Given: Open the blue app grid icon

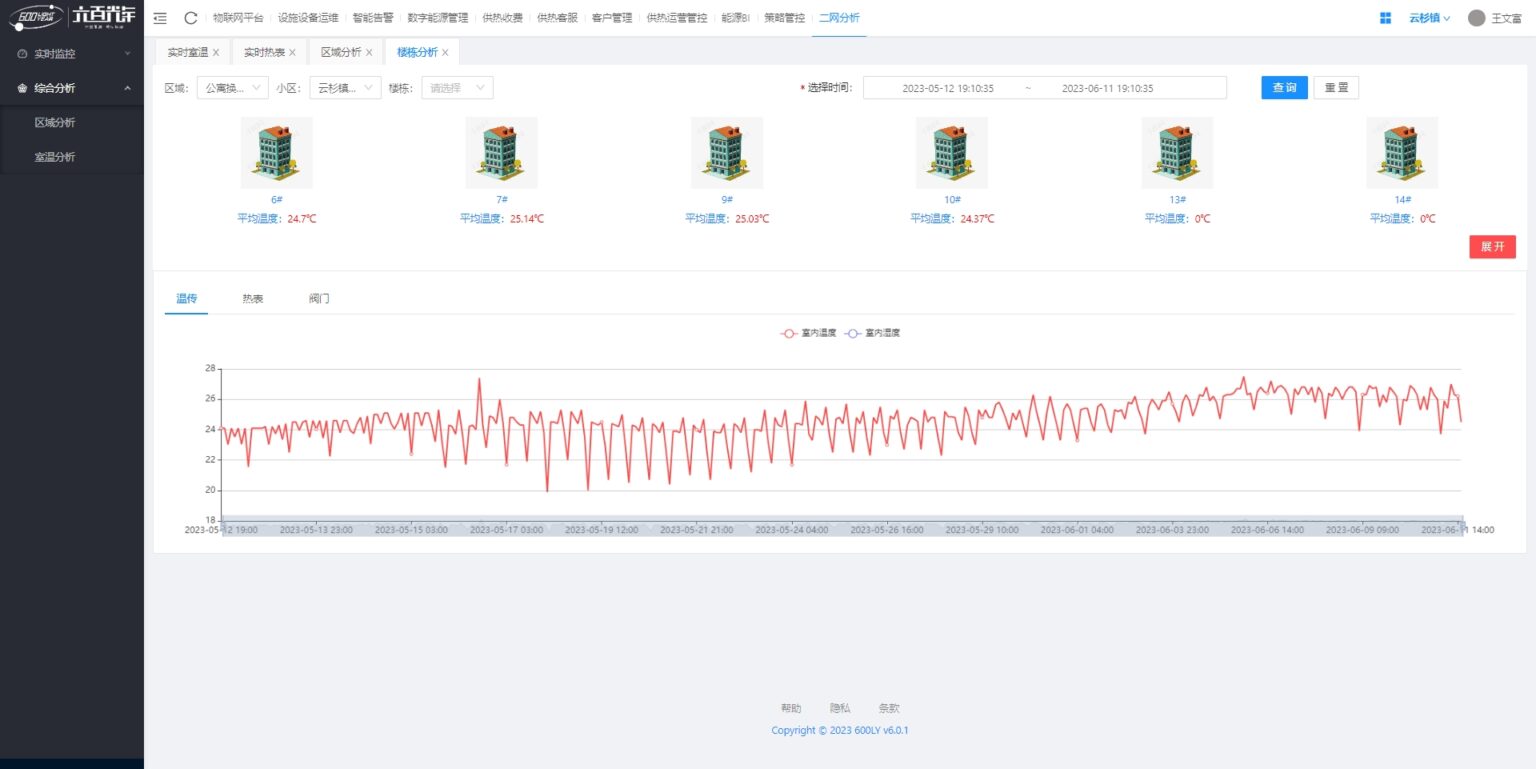Looking at the screenshot, I should click(x=1385, y=18).
